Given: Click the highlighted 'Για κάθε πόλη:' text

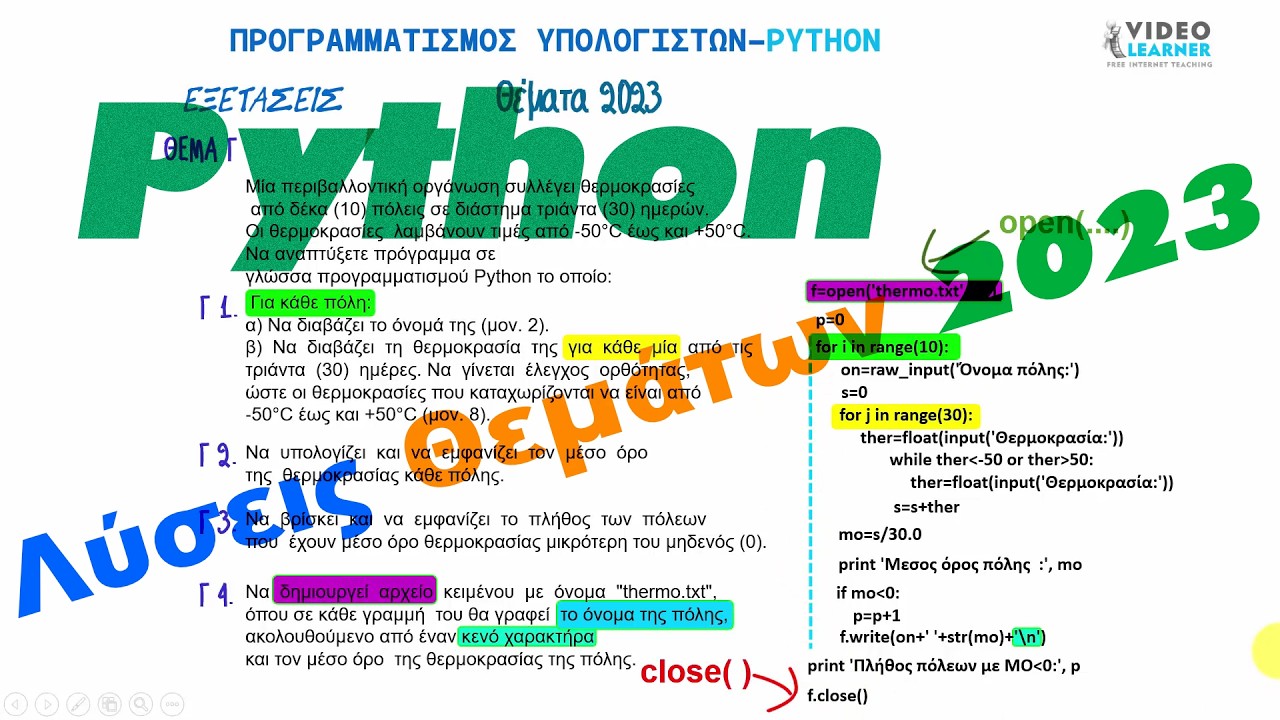Looking at the screenshot, I should pyautogui.click(x=311, y=303).
